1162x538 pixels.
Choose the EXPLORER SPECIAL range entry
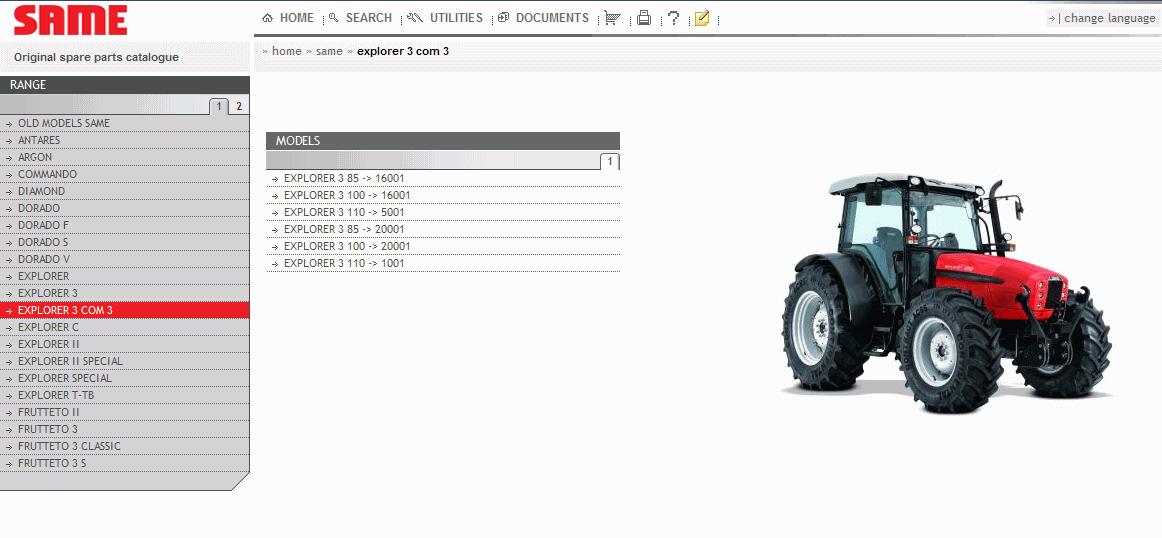[x=124, y=379]
